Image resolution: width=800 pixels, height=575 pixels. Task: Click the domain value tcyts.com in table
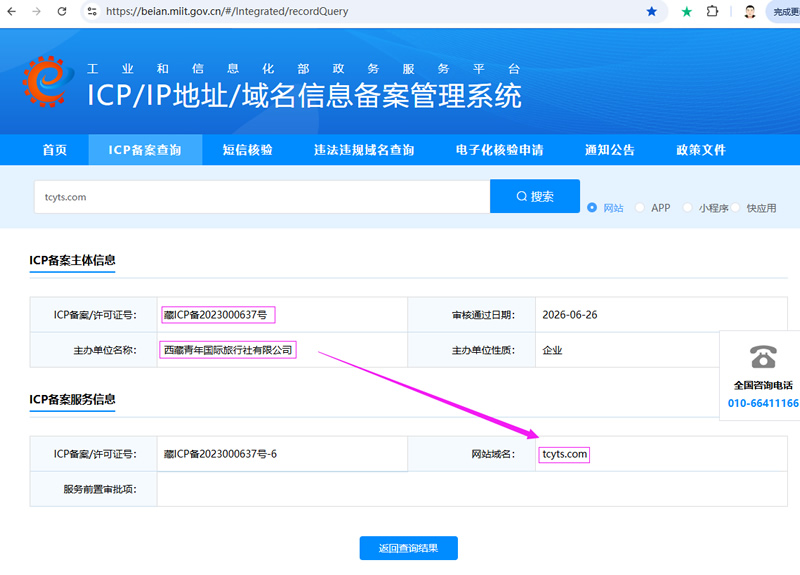[564, 454]
